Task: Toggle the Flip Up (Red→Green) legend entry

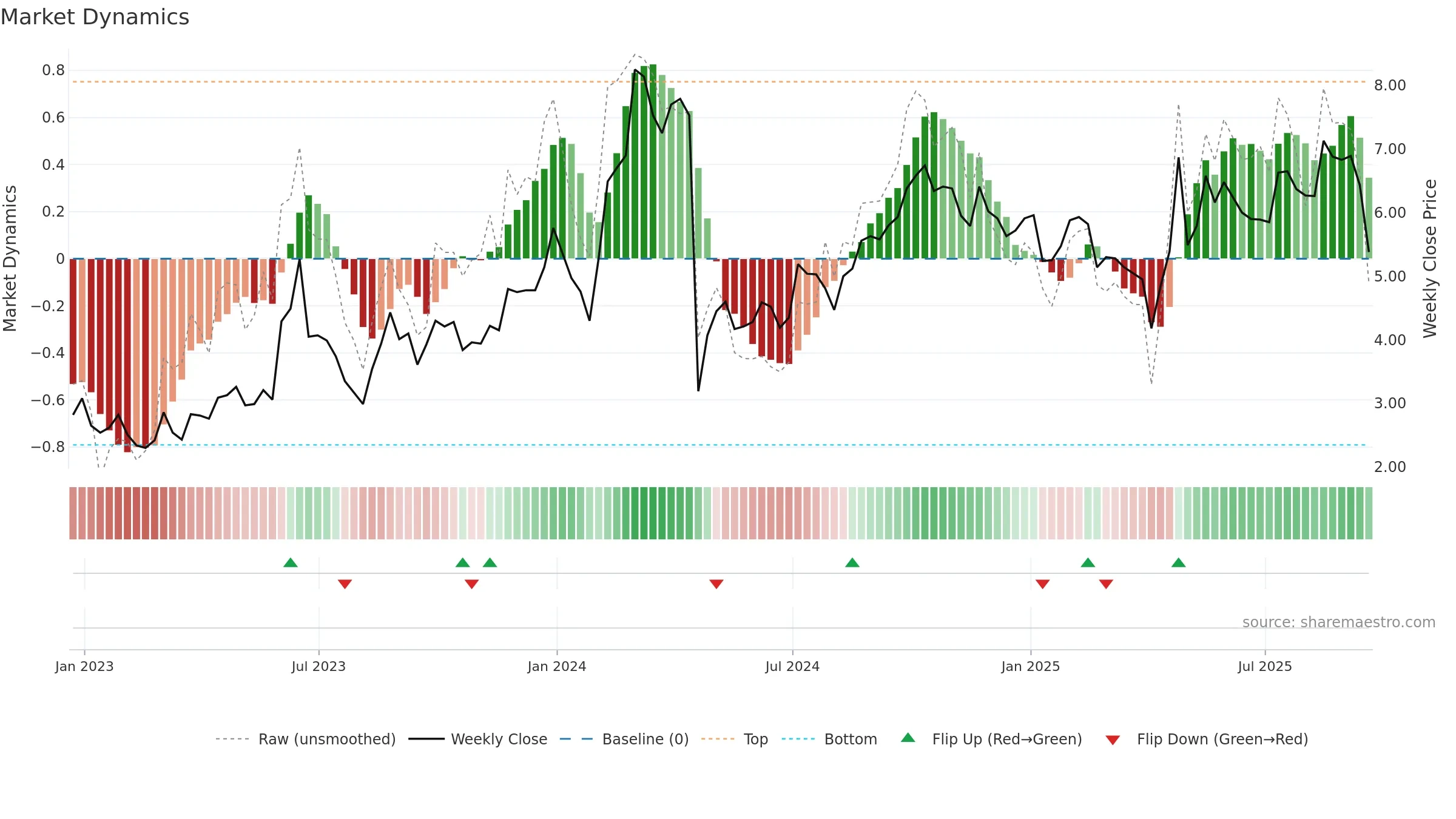Action: coord(991,739)
